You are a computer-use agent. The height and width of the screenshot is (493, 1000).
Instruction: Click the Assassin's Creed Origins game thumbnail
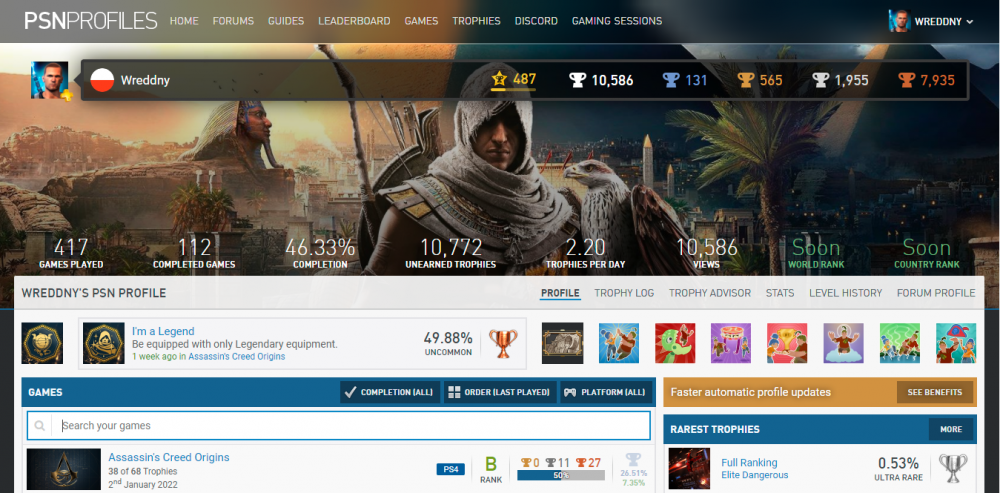pos(64,469)
